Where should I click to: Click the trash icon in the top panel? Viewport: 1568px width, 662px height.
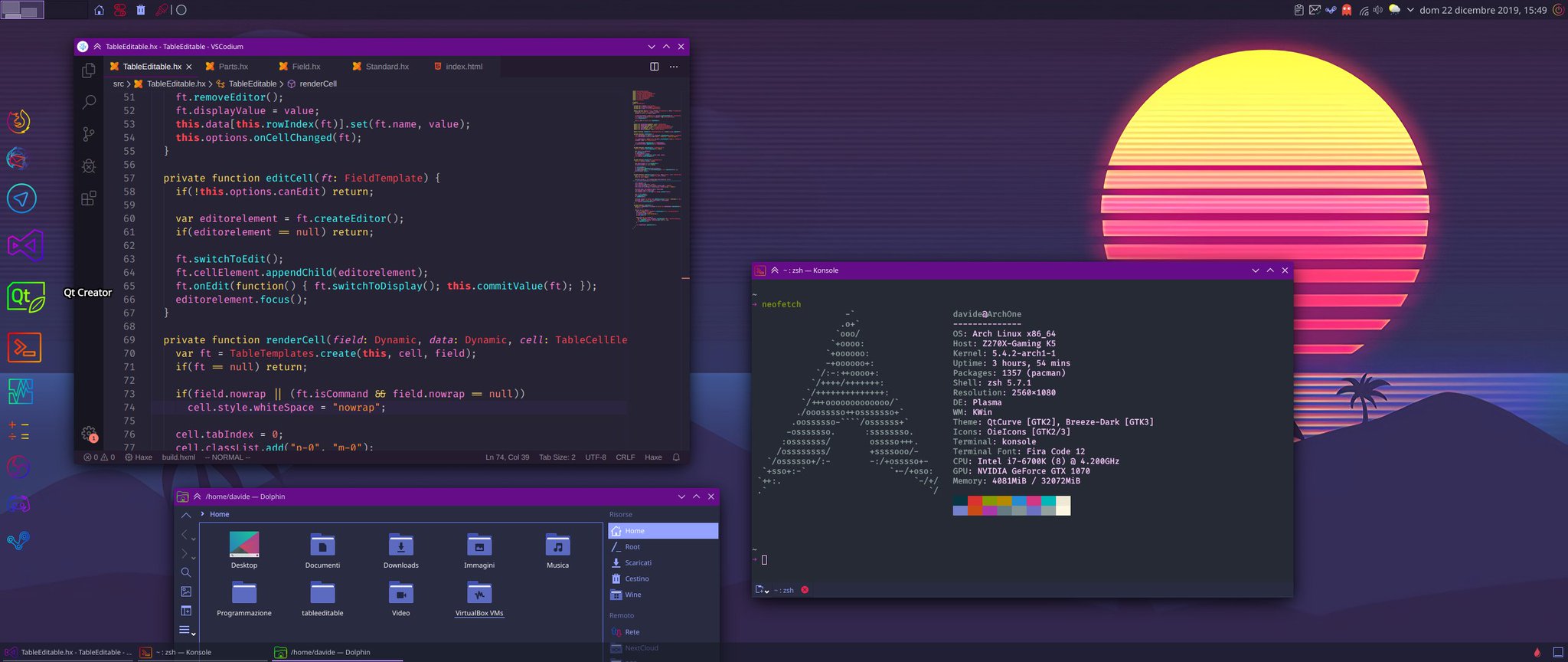pyautogui.click(x=141, y=10)
